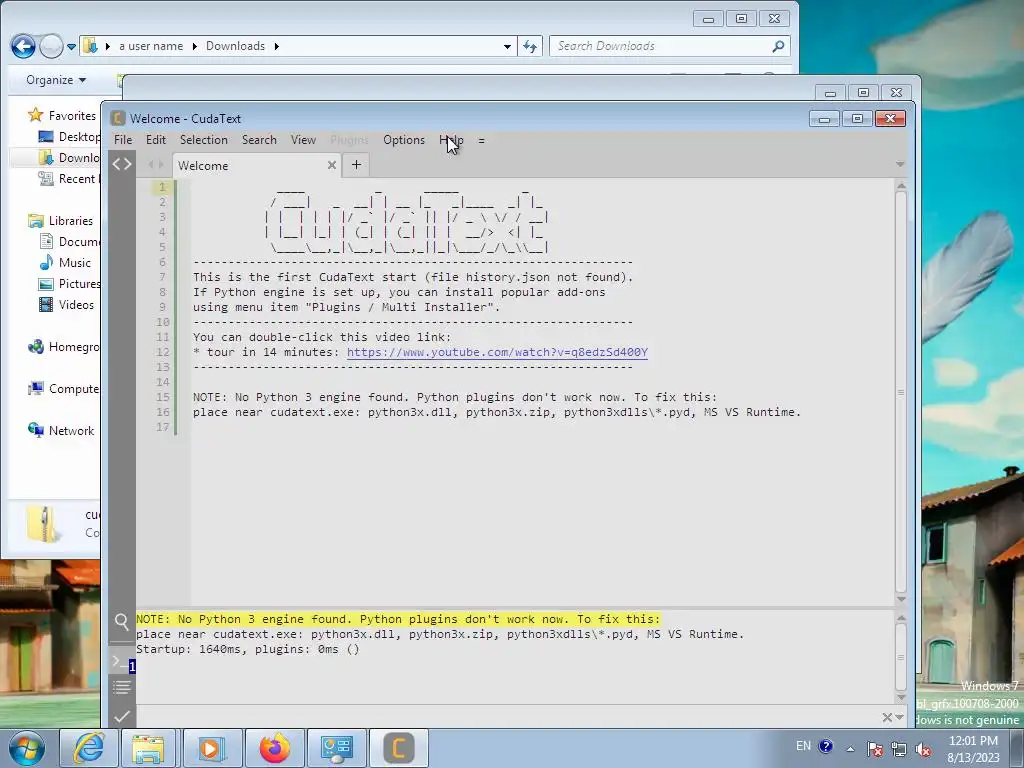
Task: Open the YouTube tour link
Action: pos(497,352)
